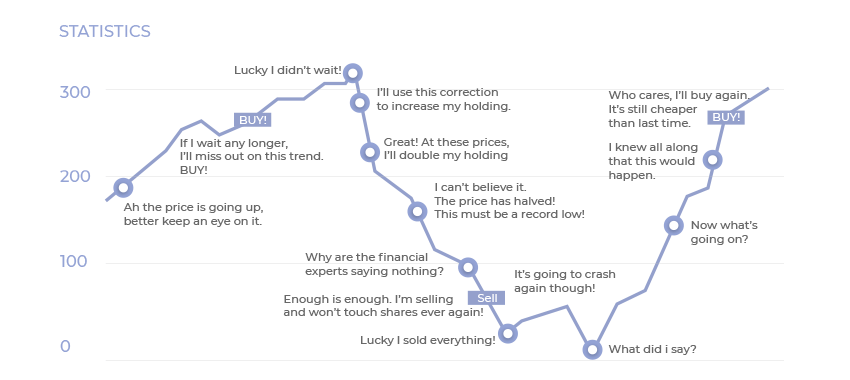
Task: Click the point beside 'I knew all along'
Action: pyautogui.click(x=713, y=159)
